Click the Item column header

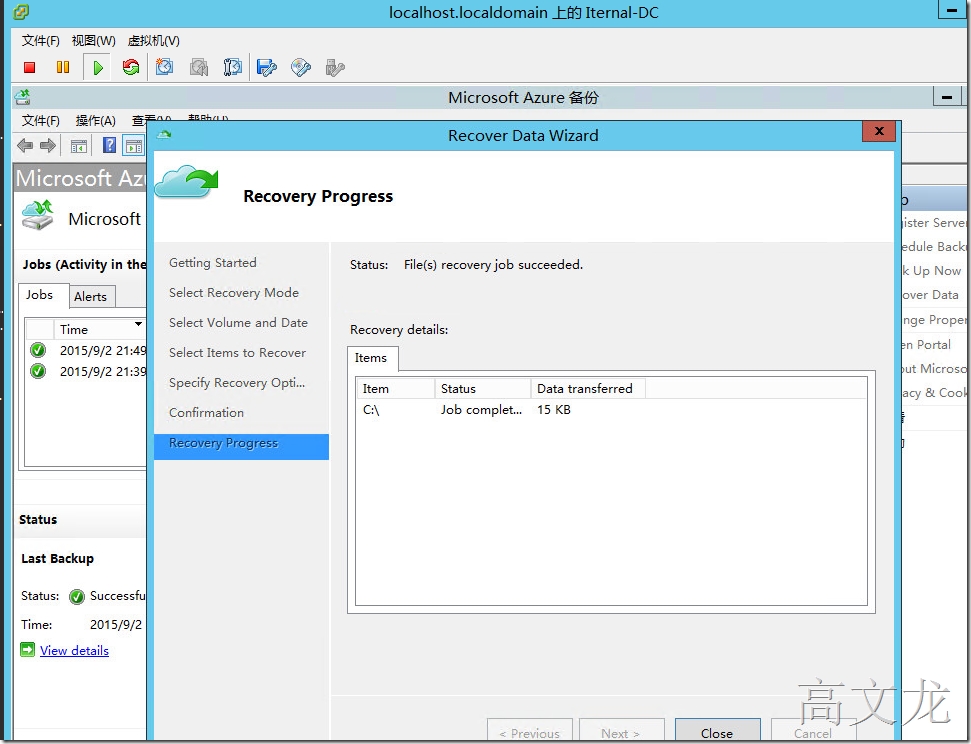396,388
